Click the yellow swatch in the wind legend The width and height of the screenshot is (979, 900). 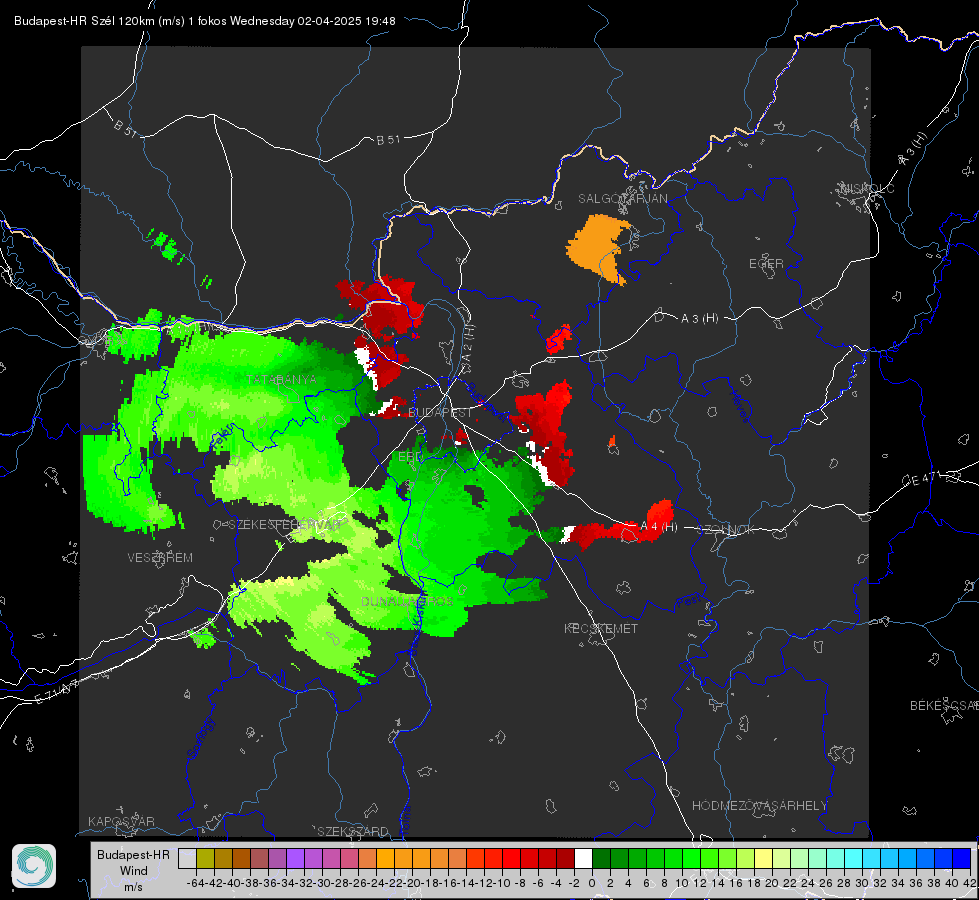[x=763, y=858]
